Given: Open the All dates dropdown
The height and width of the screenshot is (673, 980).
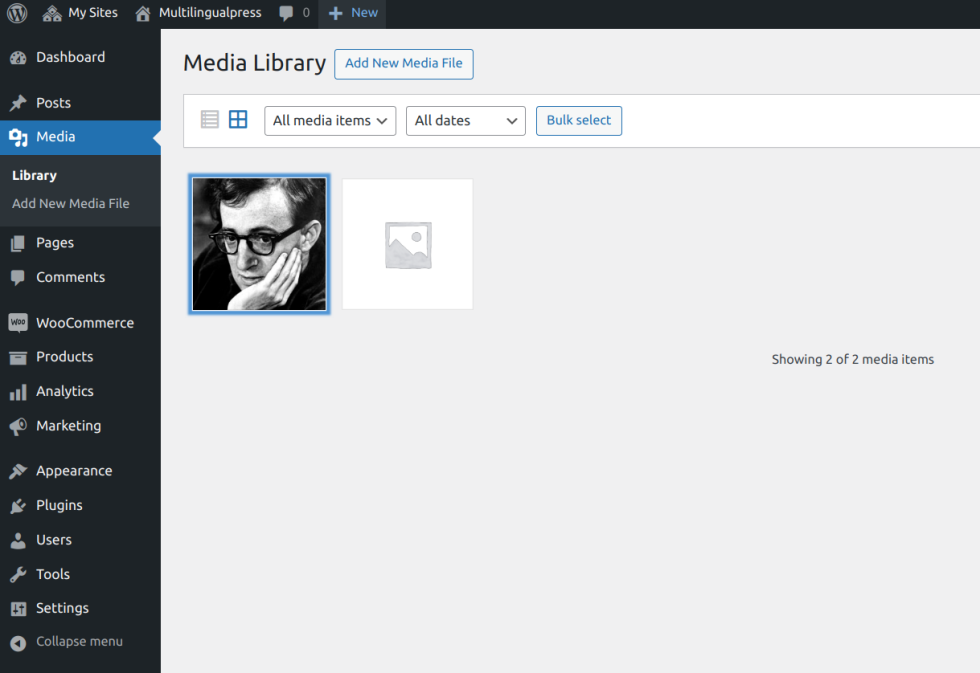Looking at the screenshot, I should pyautogui.click(x=466, y=121).
